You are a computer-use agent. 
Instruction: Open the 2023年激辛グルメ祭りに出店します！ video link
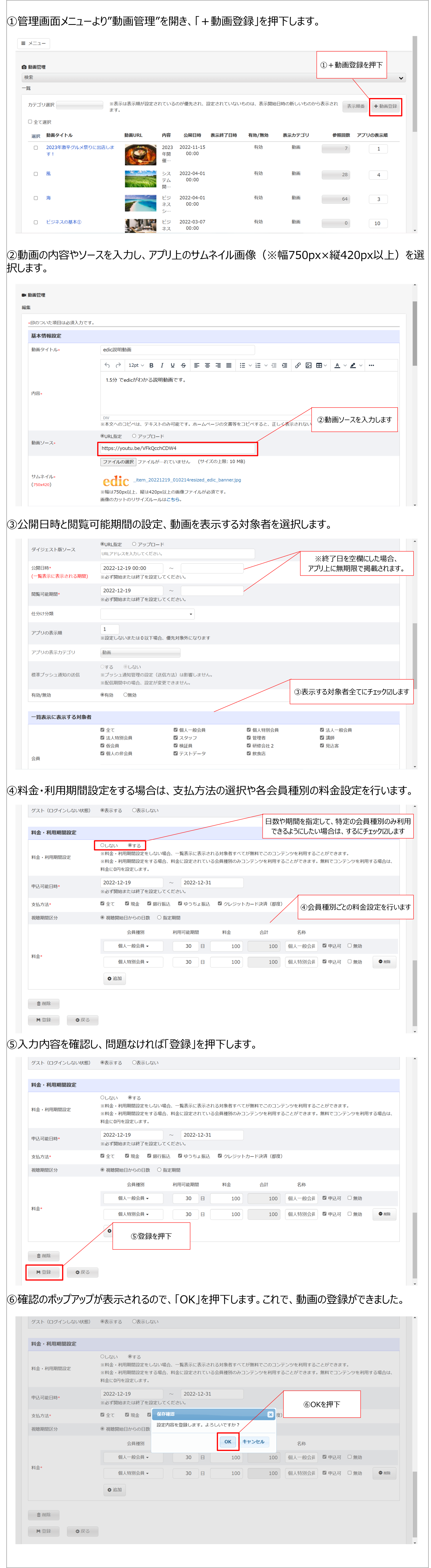tap(80, 150)
